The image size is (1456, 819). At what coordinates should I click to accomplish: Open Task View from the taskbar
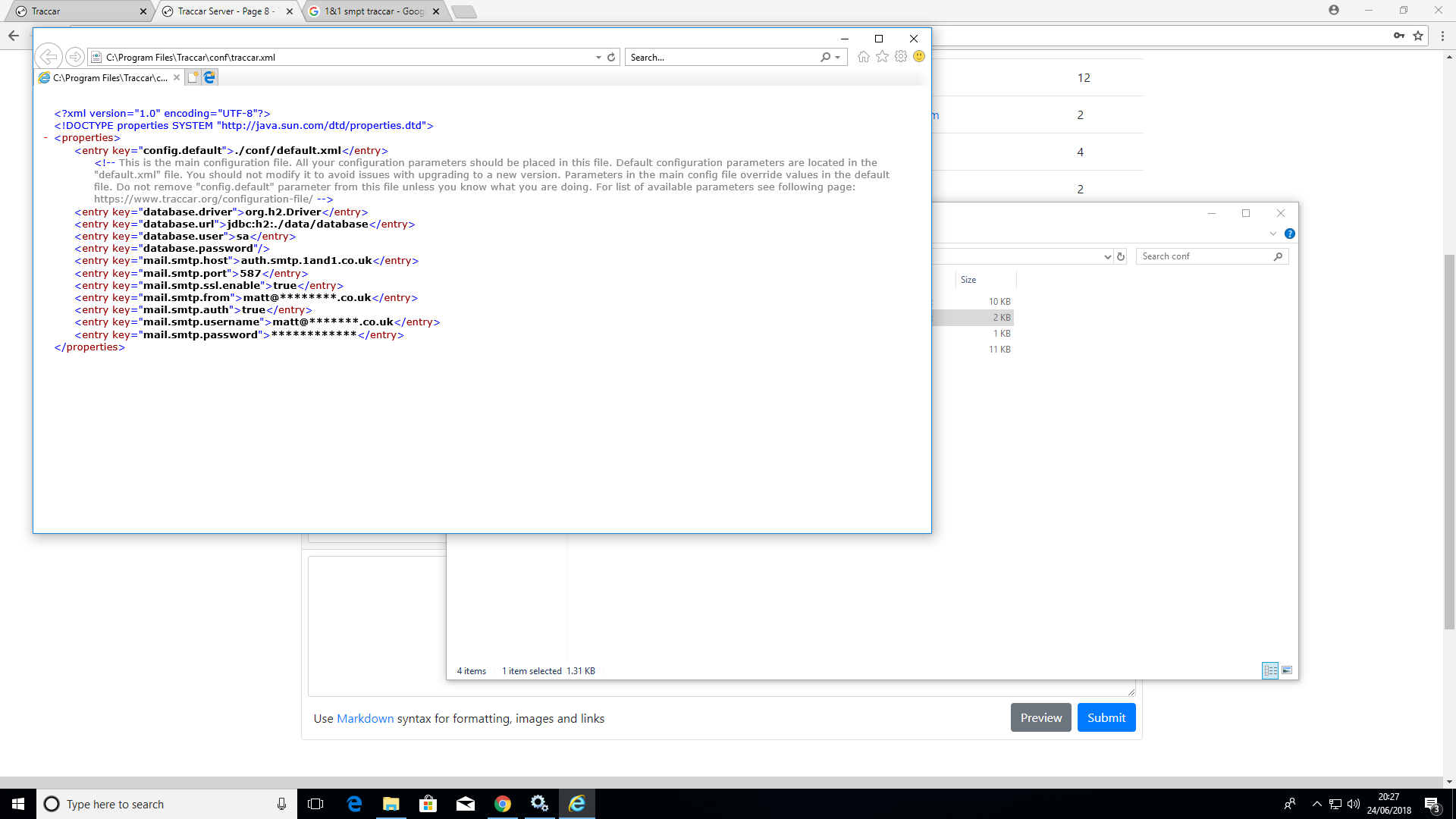(315, 804)
